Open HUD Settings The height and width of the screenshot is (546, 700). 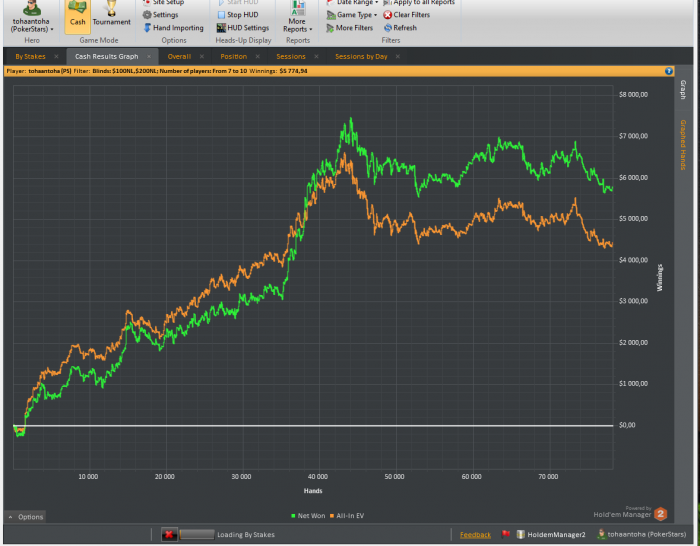point(241,28)
